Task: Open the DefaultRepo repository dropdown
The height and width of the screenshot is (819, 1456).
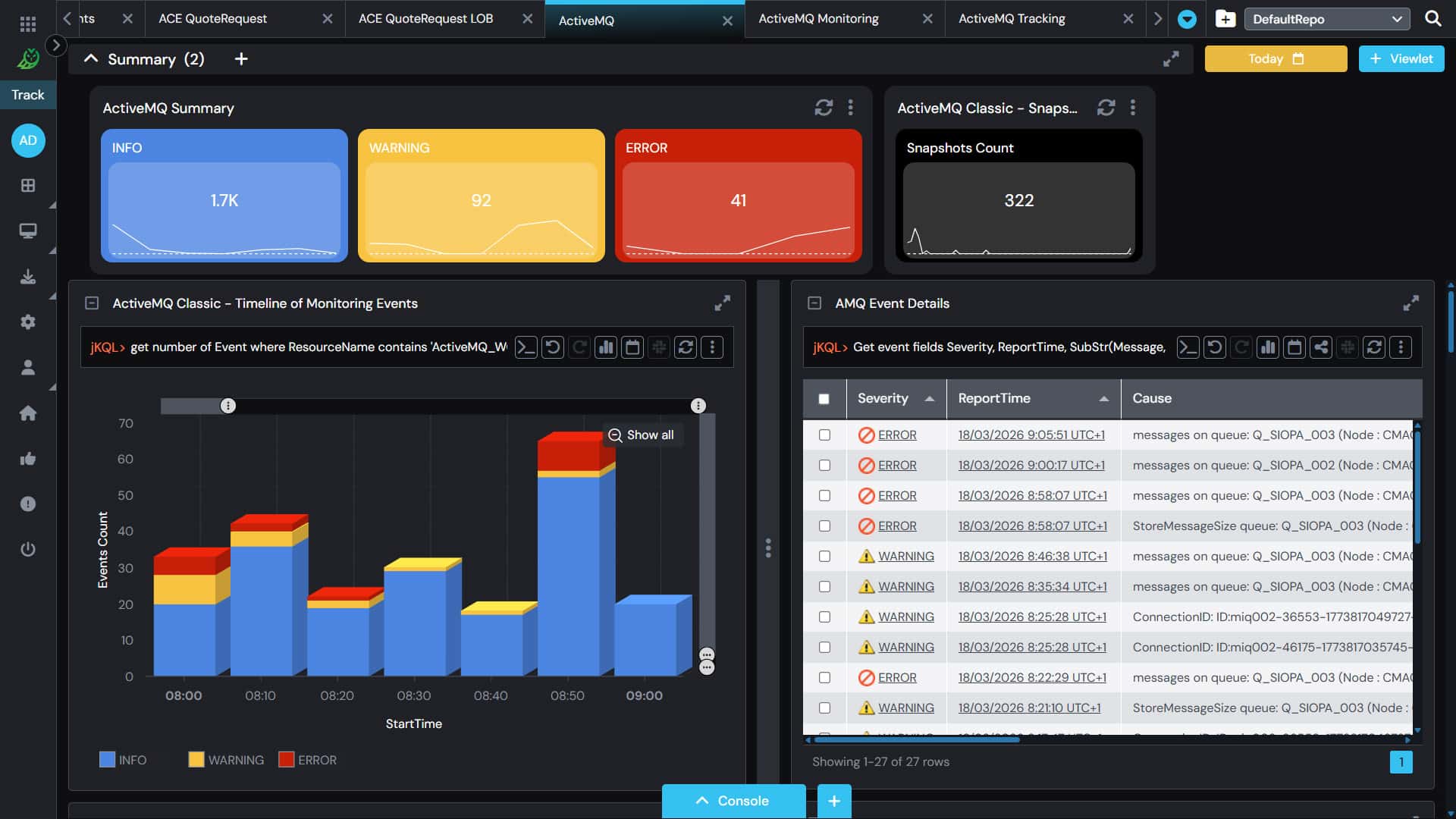Action: (1327, 18)
